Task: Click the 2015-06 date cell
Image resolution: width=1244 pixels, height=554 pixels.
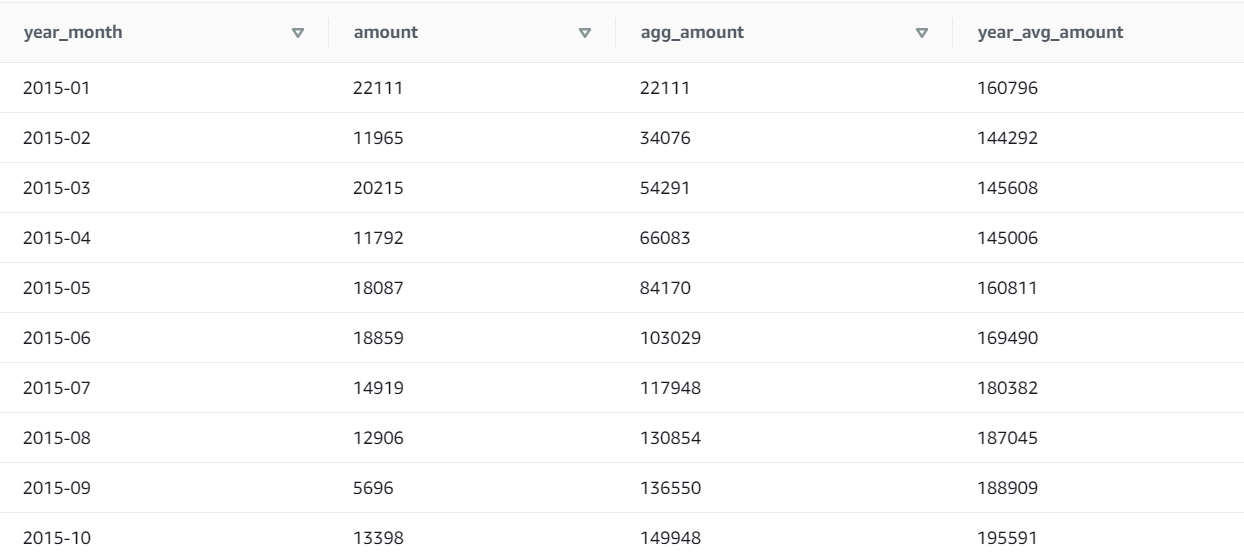Action: (57, 338)
